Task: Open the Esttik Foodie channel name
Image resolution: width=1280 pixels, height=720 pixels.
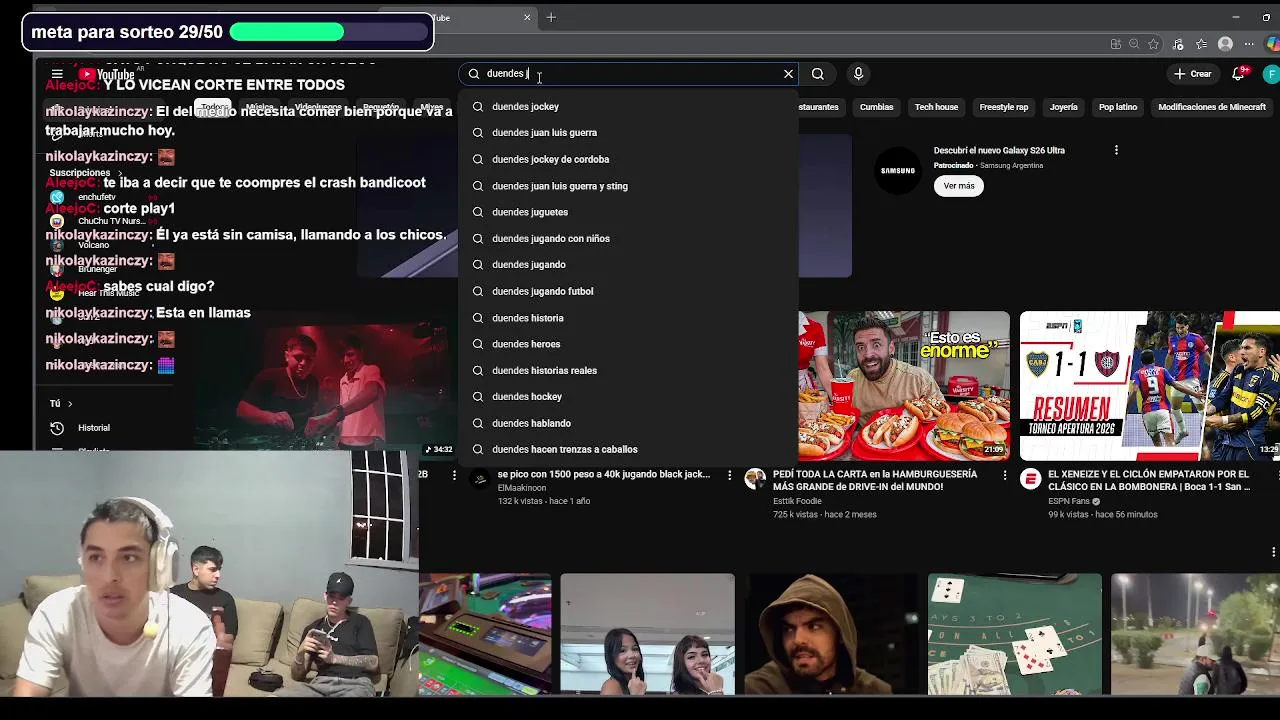Action: (797, 501)
